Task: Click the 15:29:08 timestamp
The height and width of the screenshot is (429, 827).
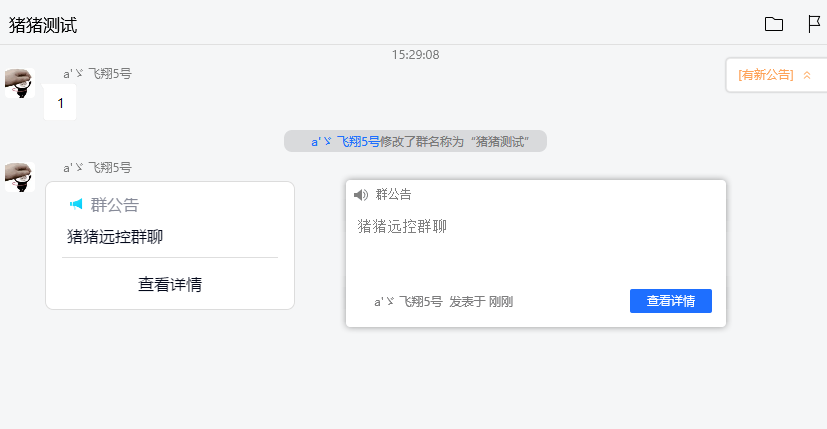Action: pyautogui.click(x=415, y=55)
